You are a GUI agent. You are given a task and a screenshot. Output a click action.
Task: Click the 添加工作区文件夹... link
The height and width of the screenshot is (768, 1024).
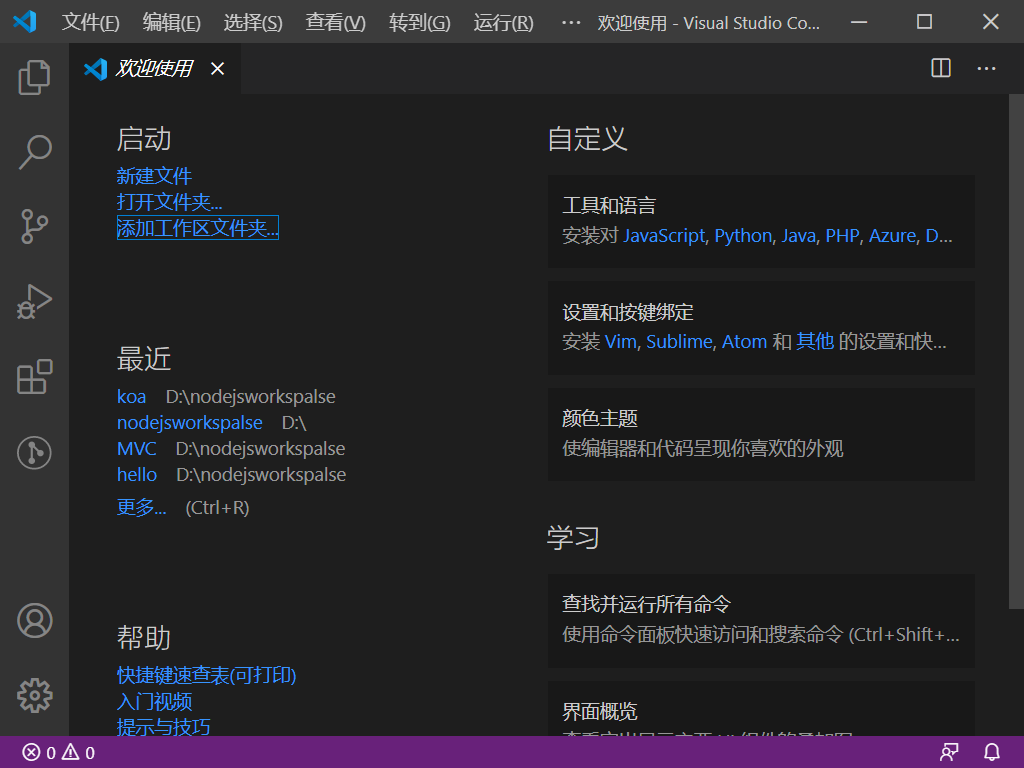coord(198,228)
